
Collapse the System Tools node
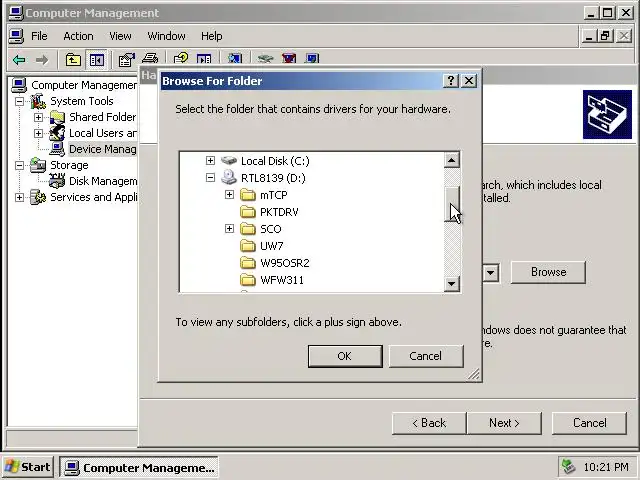tap(19, 101)
